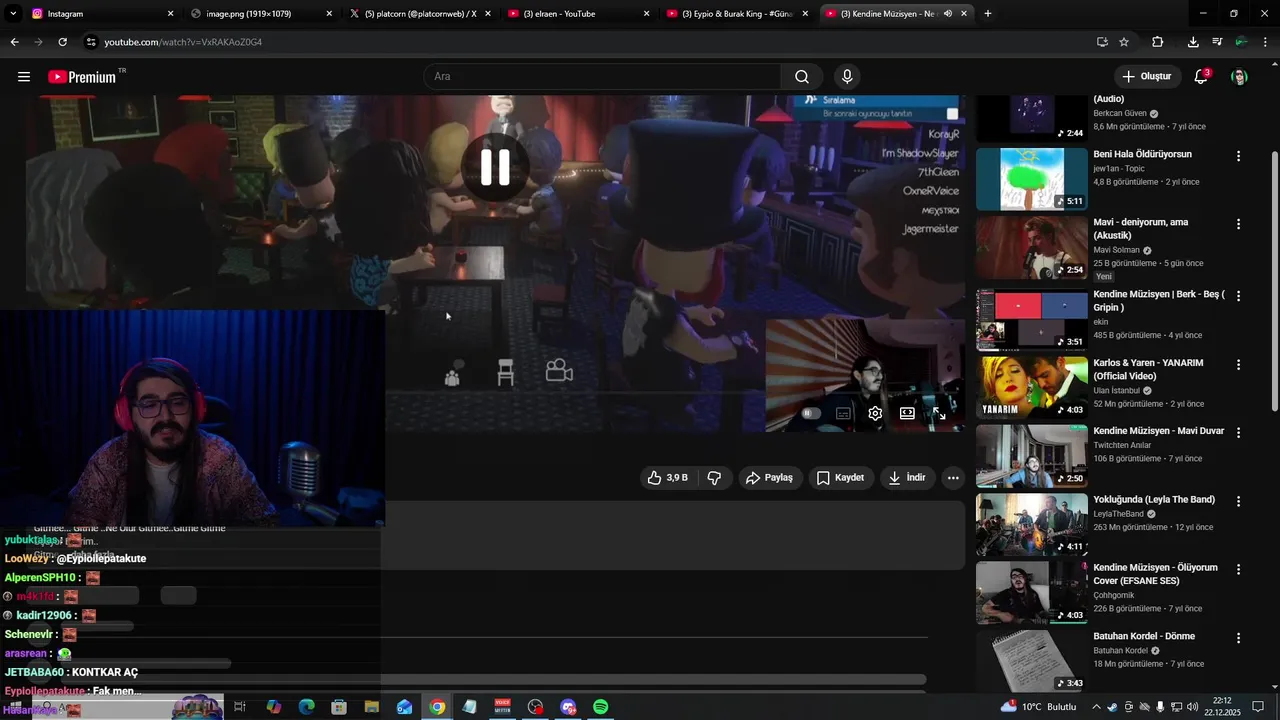The width and height of the screenshot is (1280, 720).
Task: Click the page vertical scrollbar thumb
Action: [1274, 280]
